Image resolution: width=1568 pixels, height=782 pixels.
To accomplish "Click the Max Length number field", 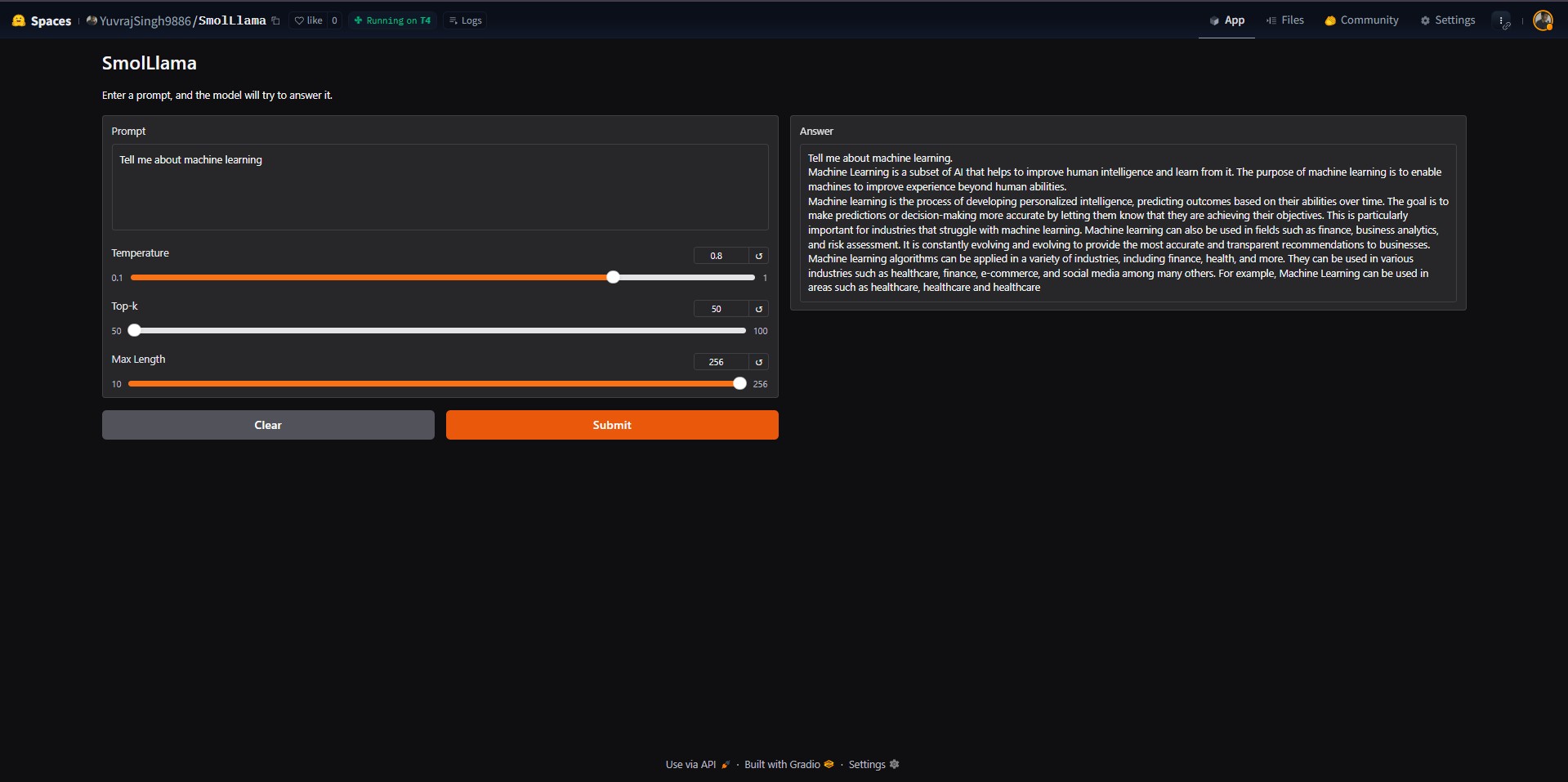I will (x=721, y=362).
